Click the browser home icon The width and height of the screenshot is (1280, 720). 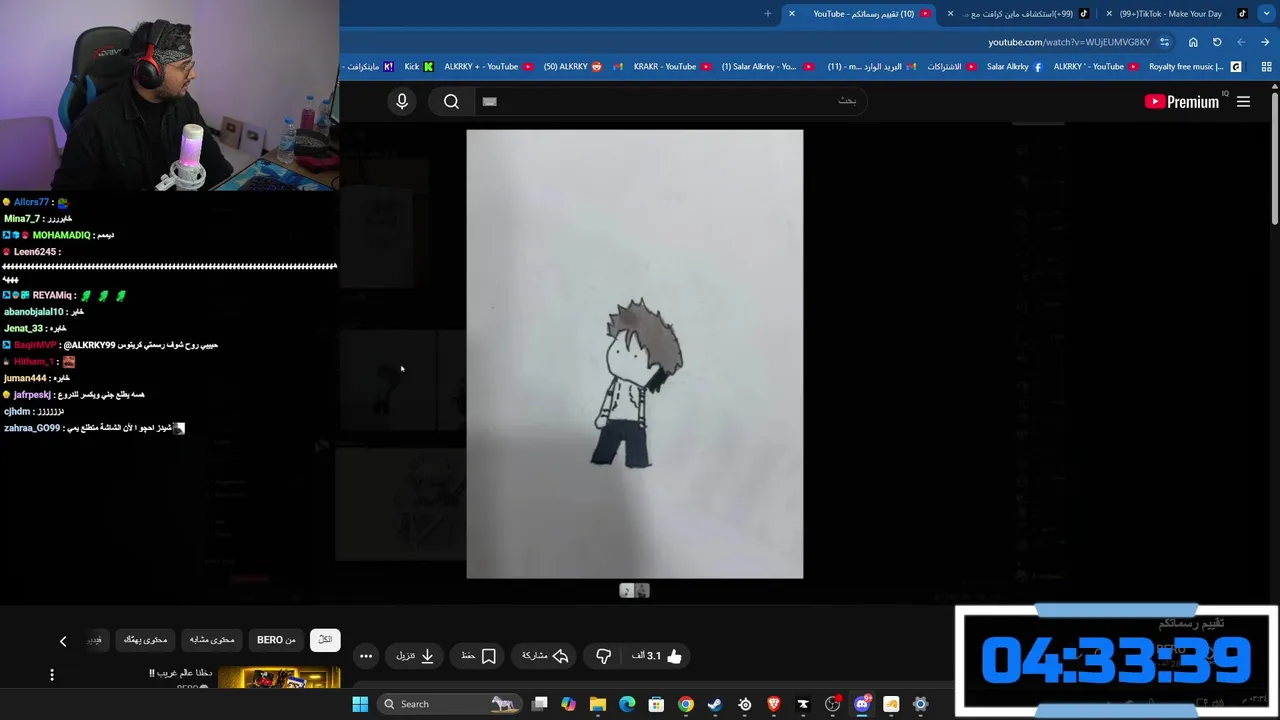pyautogui.click(x=1193, y=42)
